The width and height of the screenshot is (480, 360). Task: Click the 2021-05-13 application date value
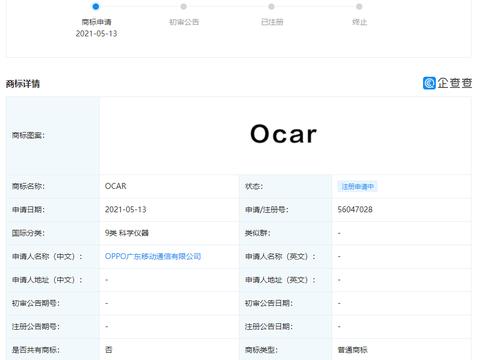point(126,210)
